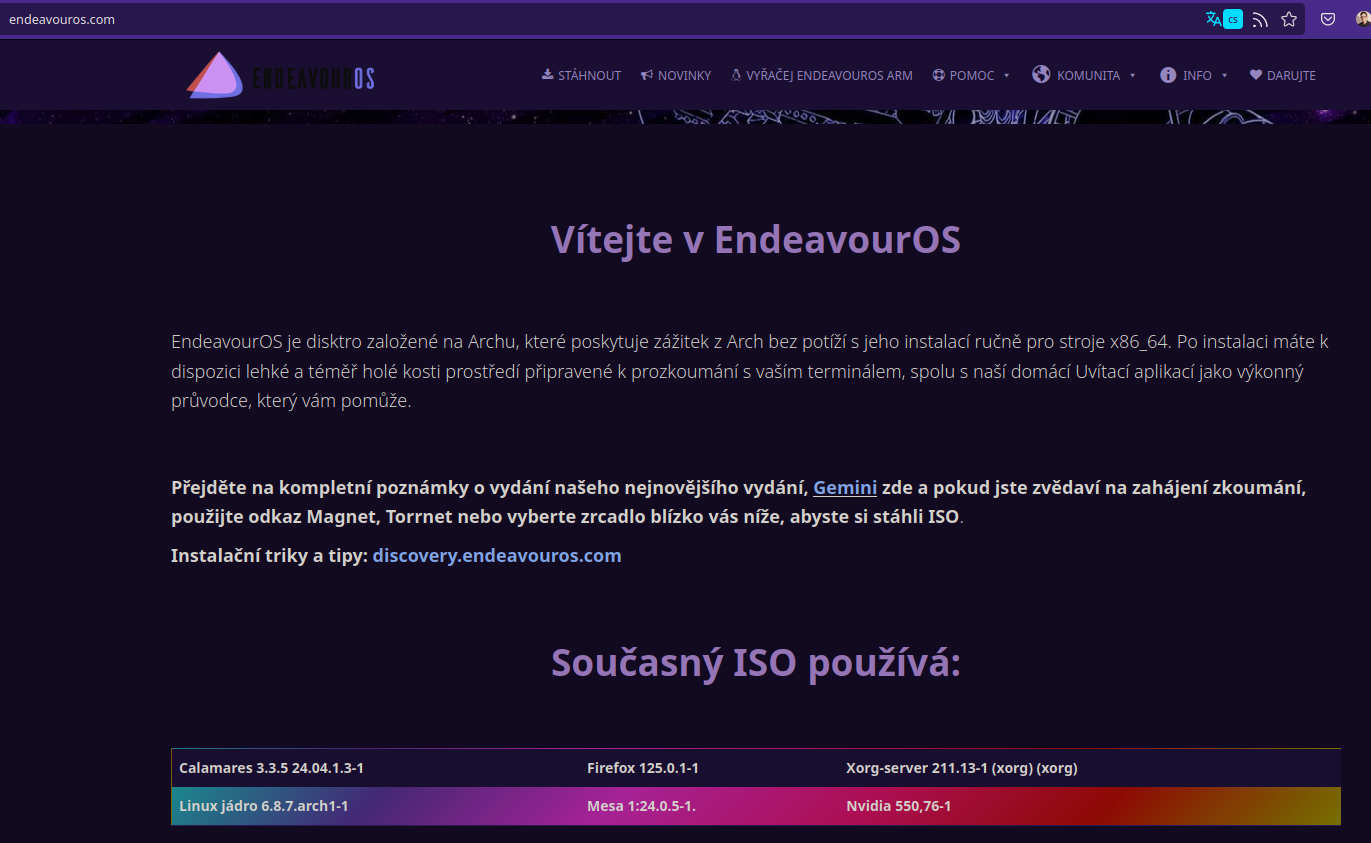The width and height of the screenshot is (1371, 843).
Task: Select the Linux jádro 6.8.7.arch1-1 cell
Action: tap(375, 806)
